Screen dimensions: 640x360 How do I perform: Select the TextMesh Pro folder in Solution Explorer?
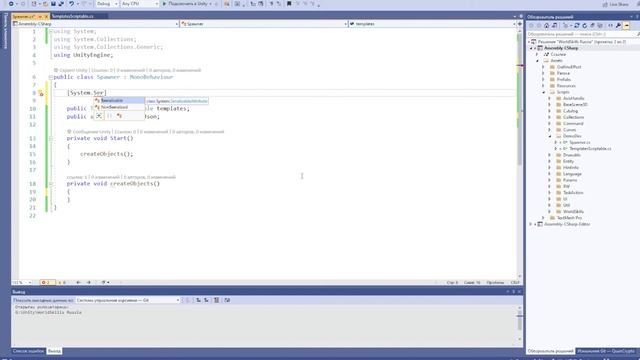tap(569, 218)
